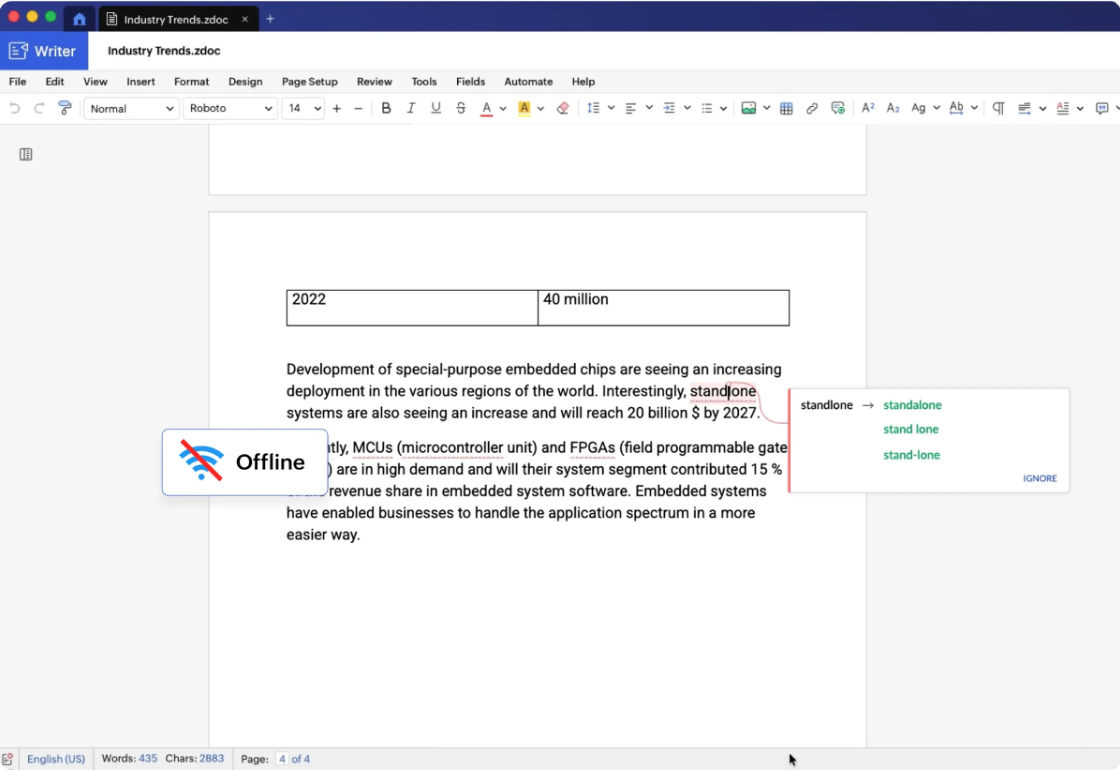Click the English (US) language selector

pos(56,759)
